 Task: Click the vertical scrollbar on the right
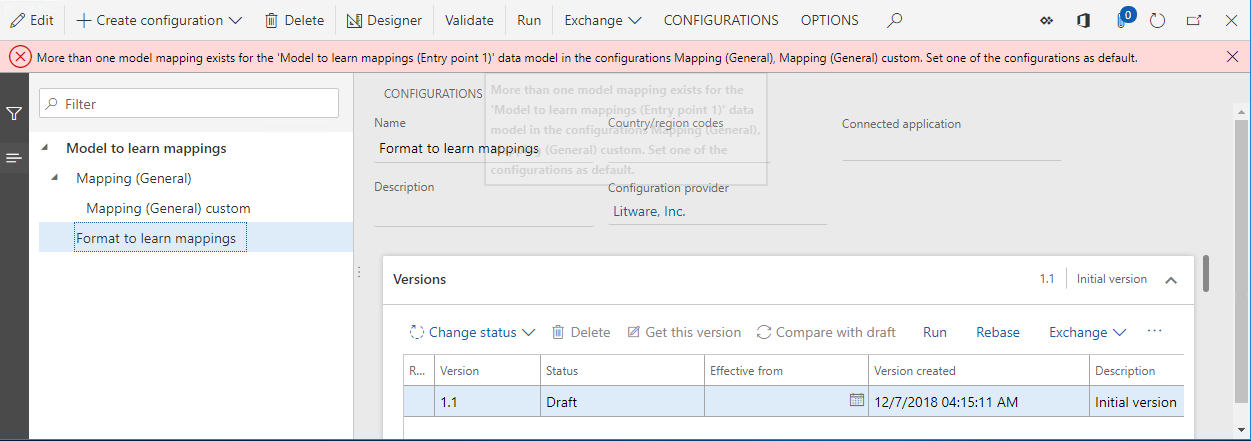1206,273
